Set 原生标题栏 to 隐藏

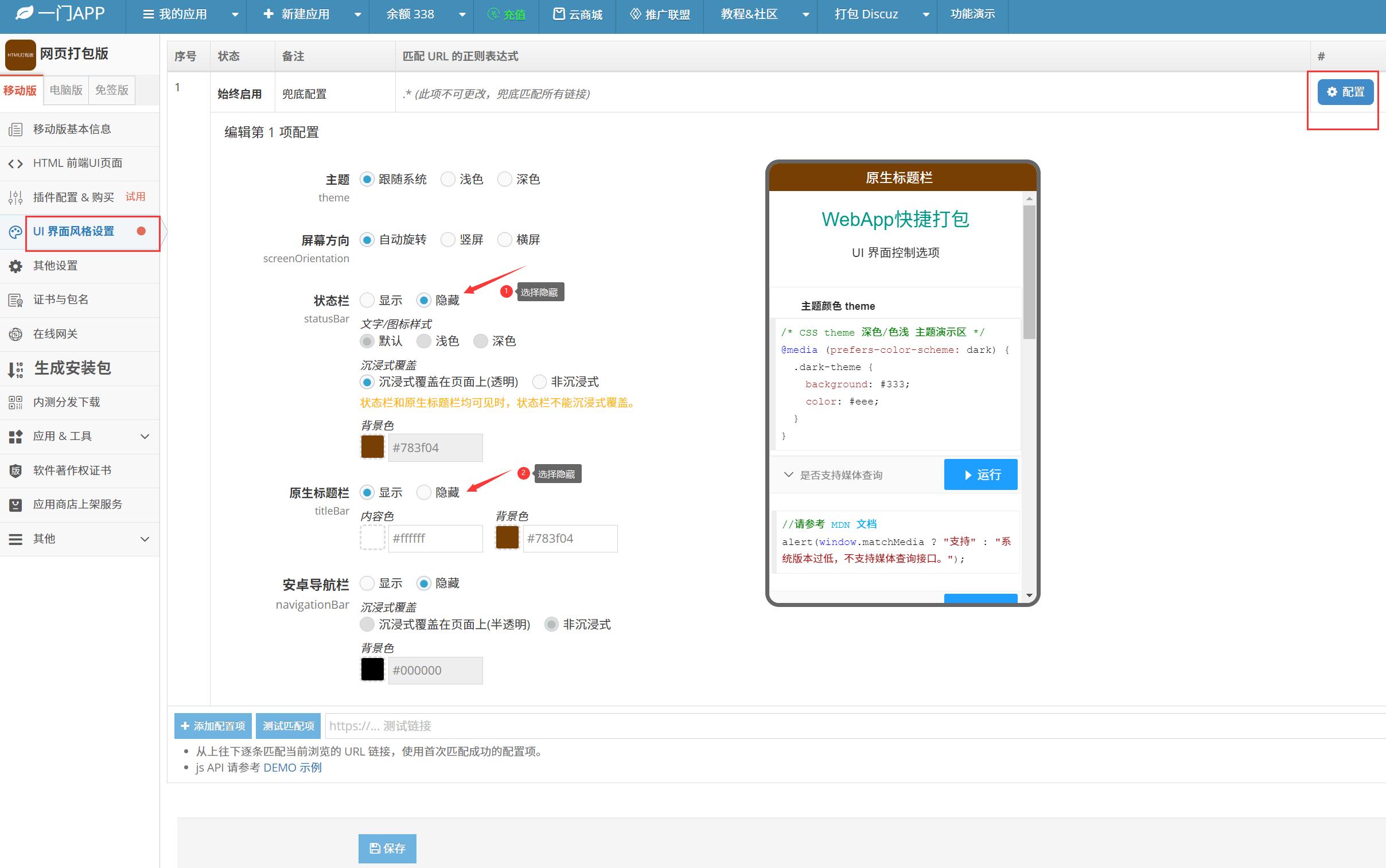click(423, 493)
